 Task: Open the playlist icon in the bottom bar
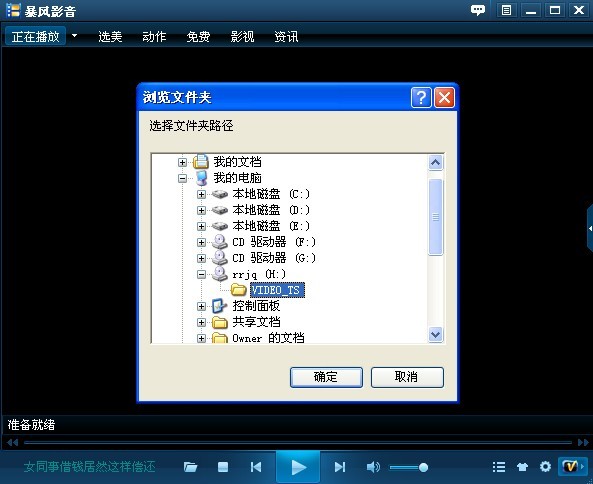point(499,467)
